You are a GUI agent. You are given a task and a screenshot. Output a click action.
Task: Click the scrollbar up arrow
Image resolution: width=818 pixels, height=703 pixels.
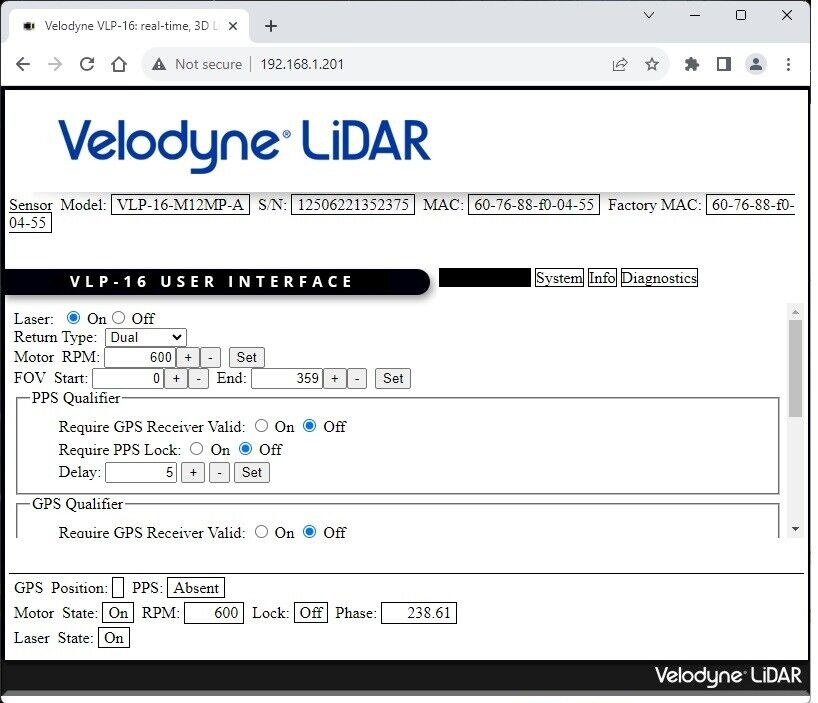(795, 312)
